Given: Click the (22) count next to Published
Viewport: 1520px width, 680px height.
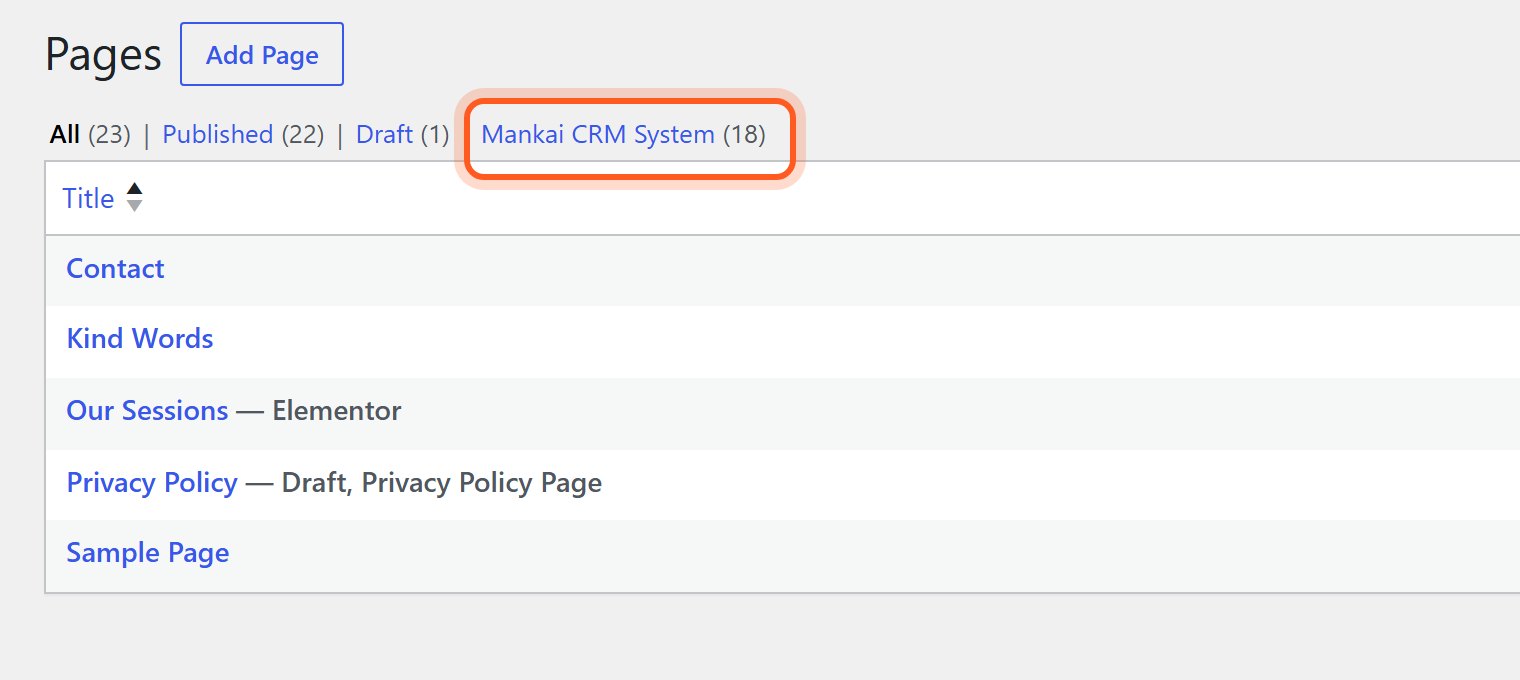Looking at the screenshot, I should [x=303, y=134].
